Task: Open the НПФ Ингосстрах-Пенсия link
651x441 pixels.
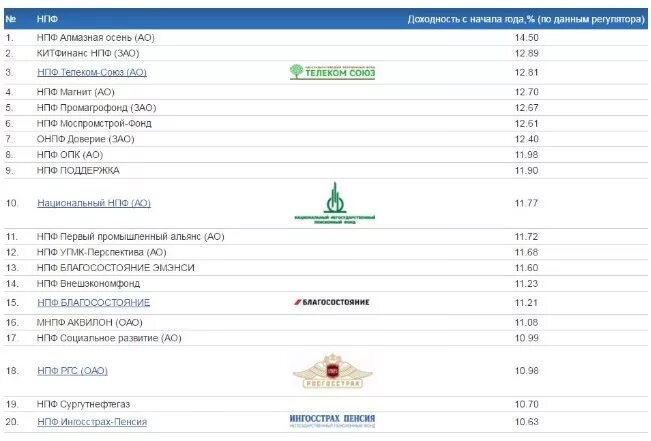Action: coord(92,422)
